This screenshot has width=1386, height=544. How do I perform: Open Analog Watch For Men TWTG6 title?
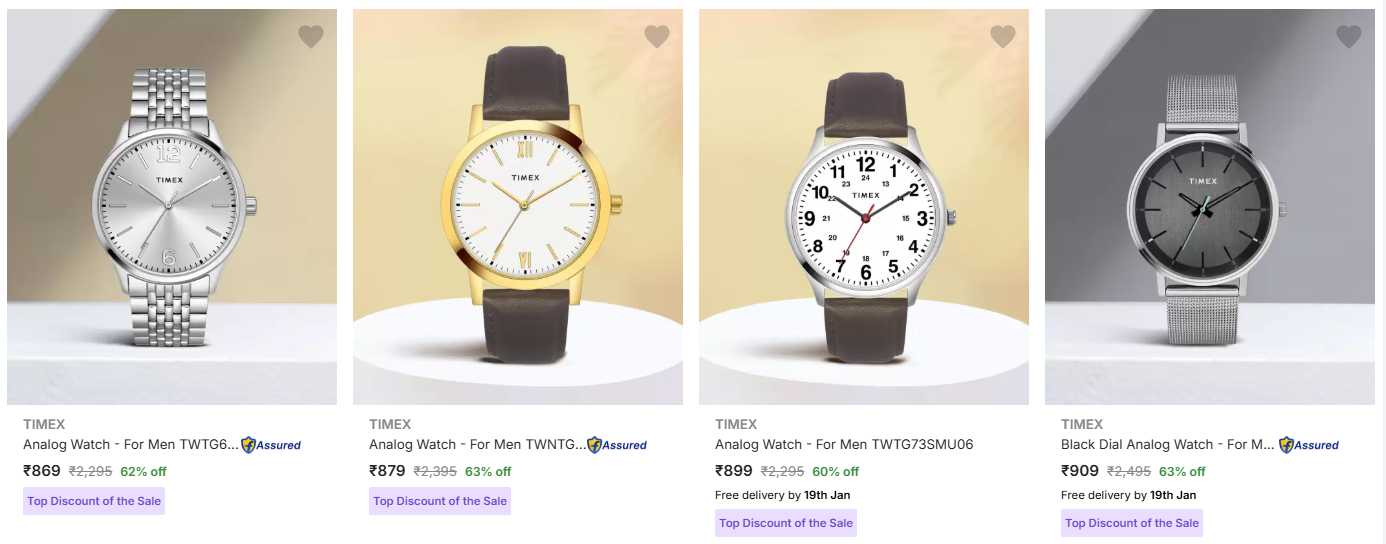click(x=131, y=444)
